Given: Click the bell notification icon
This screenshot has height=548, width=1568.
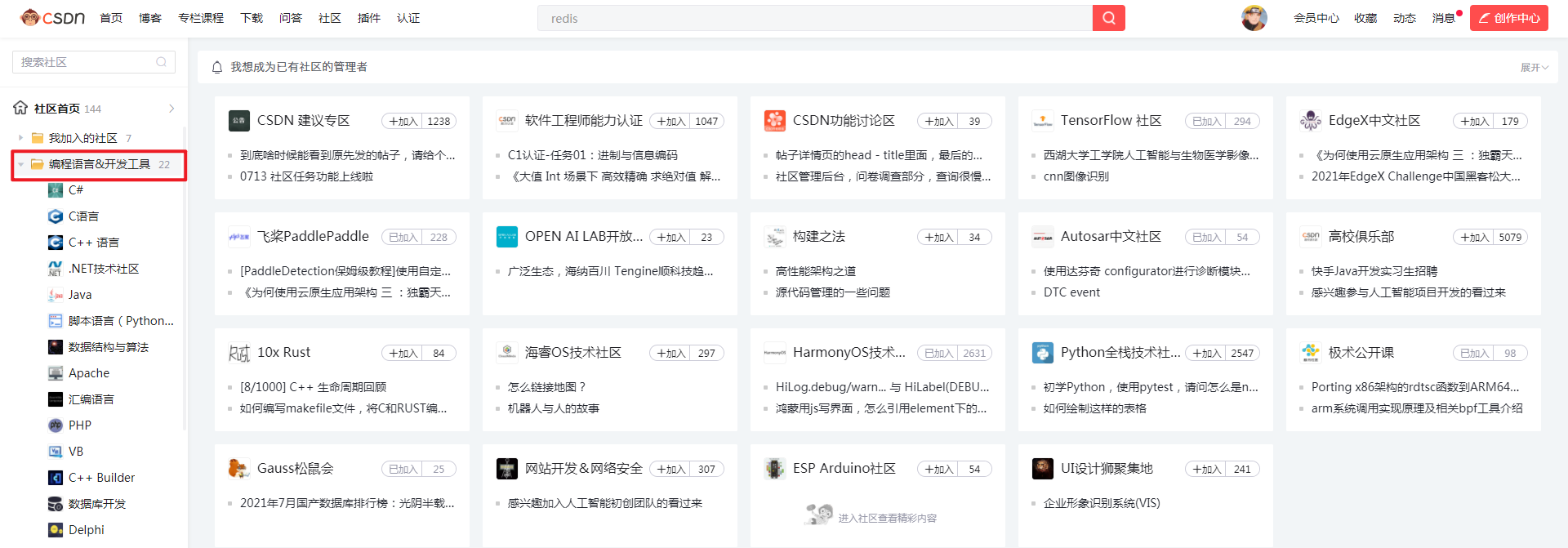Looking at the screenshot, I should (217, 67).
